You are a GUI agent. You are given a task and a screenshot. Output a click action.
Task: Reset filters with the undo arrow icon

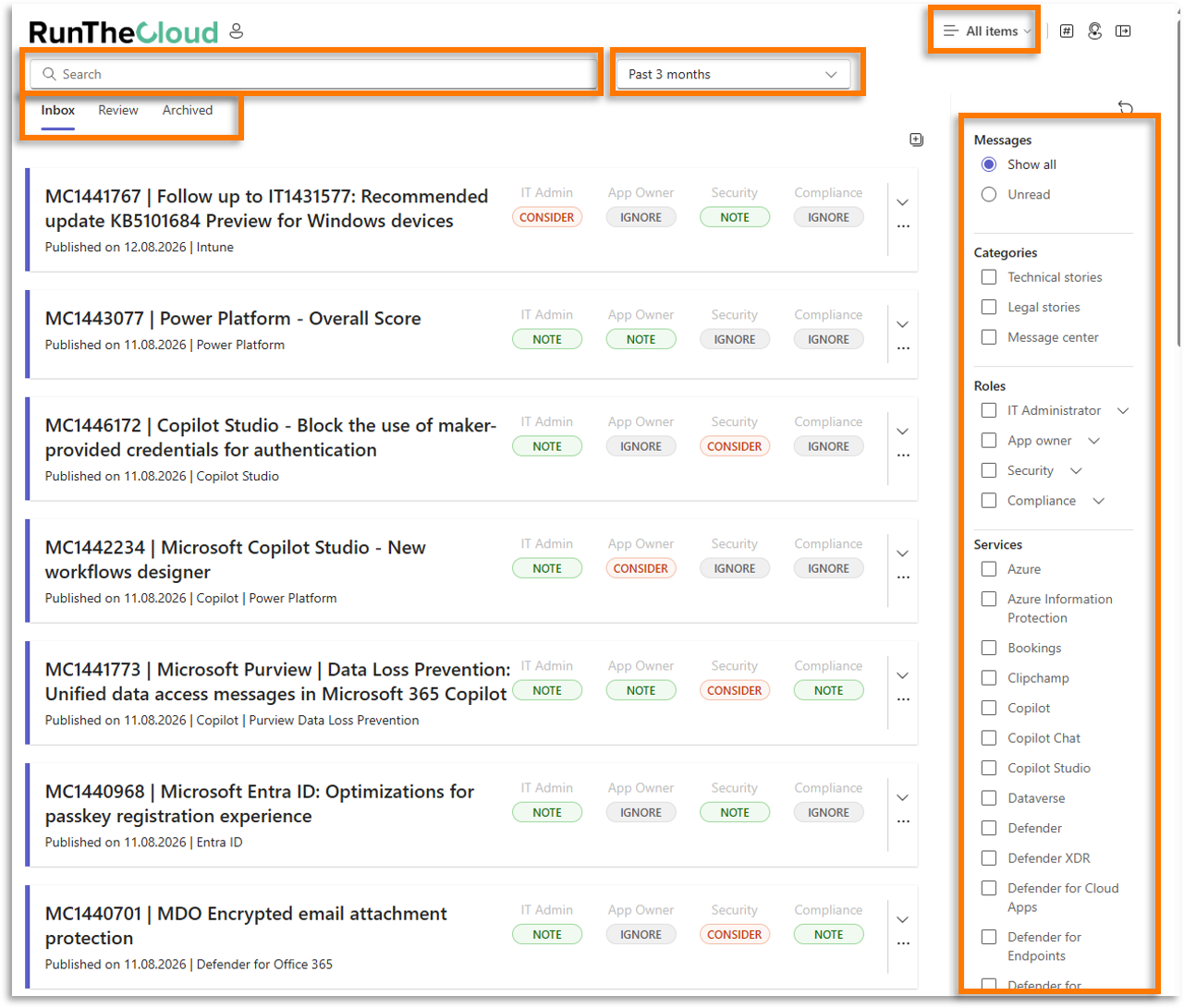(1126, 107)
